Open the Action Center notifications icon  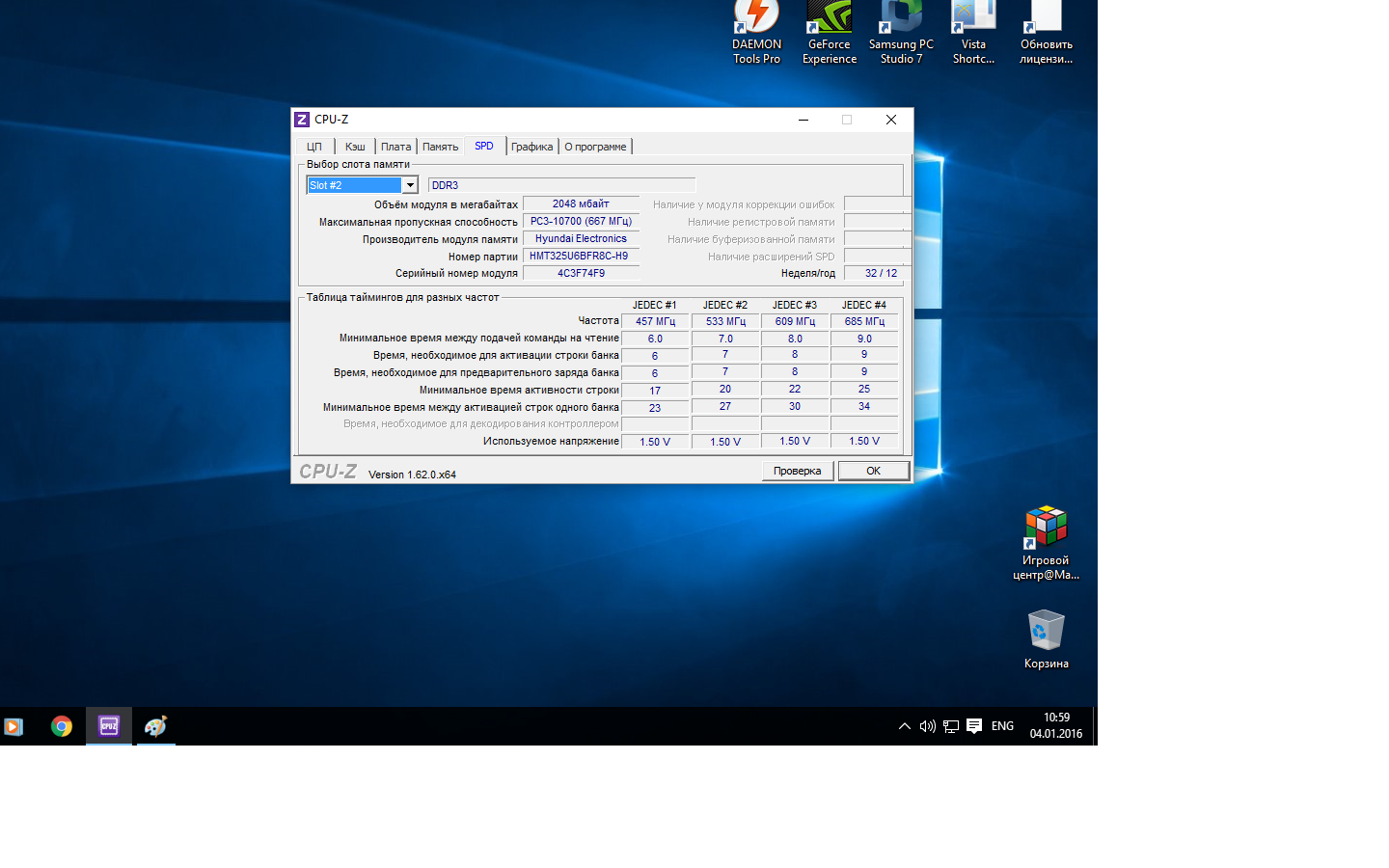click(x=974, y=726)
